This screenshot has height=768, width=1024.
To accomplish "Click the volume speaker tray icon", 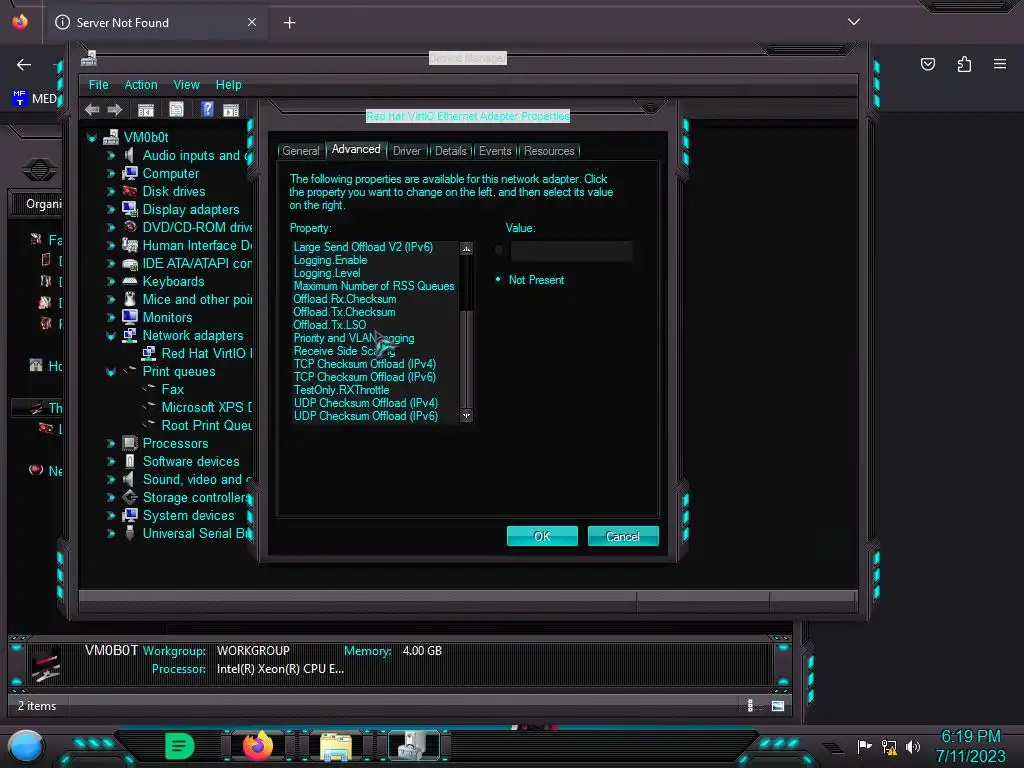I will [x=912, y=746].
